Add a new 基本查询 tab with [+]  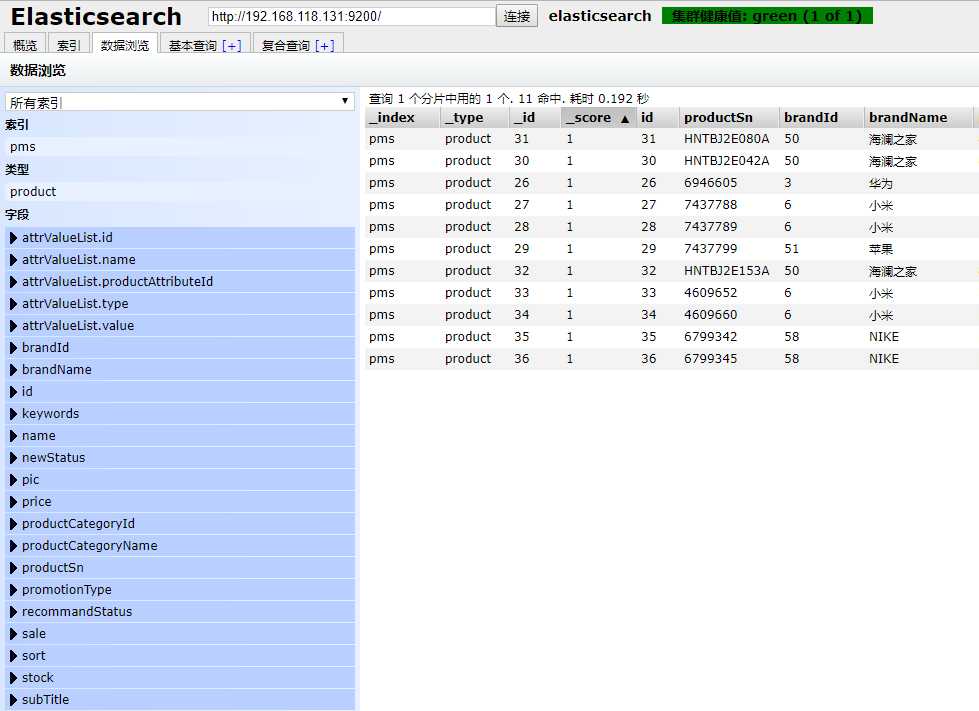click(x=232, y=46)
